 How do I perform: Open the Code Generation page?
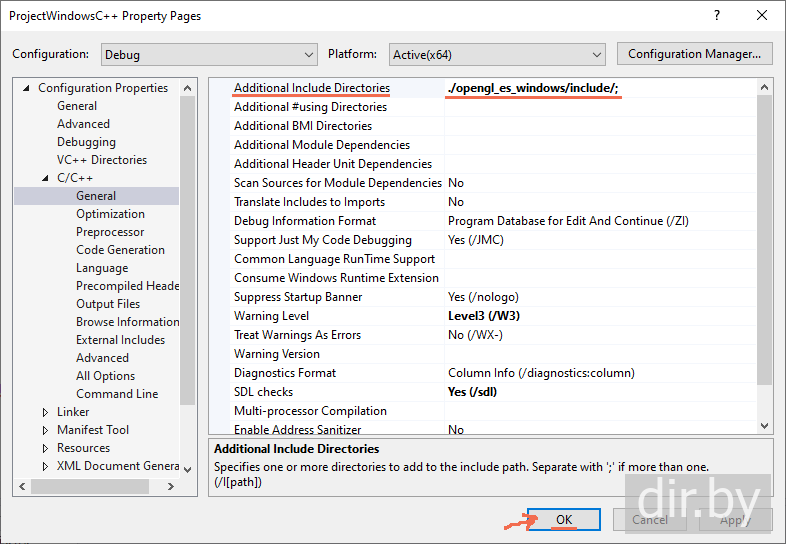(x=120, y=250)
